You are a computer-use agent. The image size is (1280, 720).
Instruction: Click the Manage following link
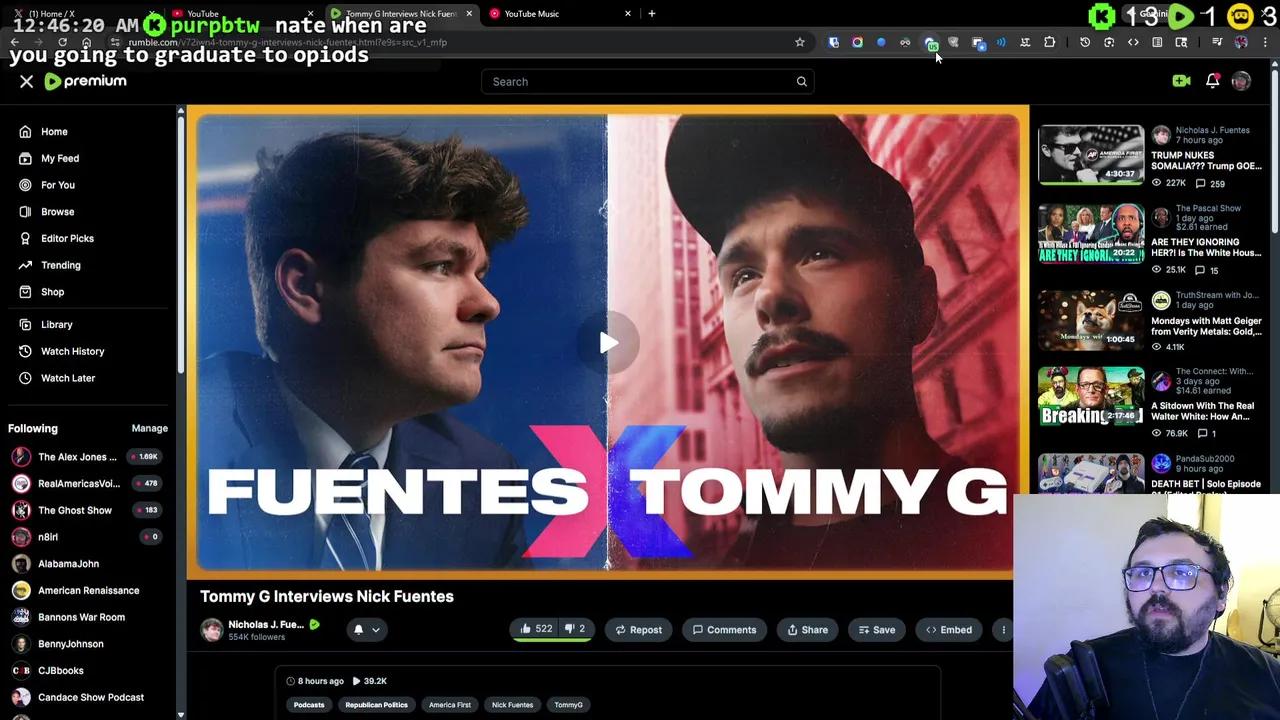pyautogui.click(x=150, y=428)
